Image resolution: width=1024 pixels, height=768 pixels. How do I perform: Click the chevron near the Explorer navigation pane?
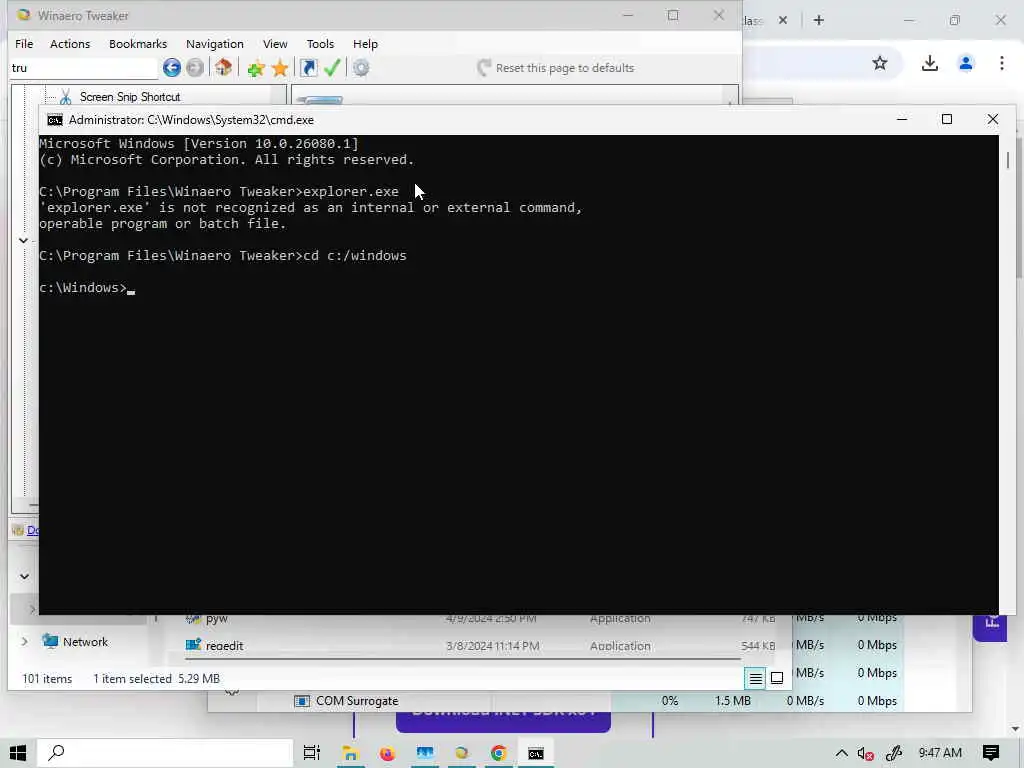point(24,576)
